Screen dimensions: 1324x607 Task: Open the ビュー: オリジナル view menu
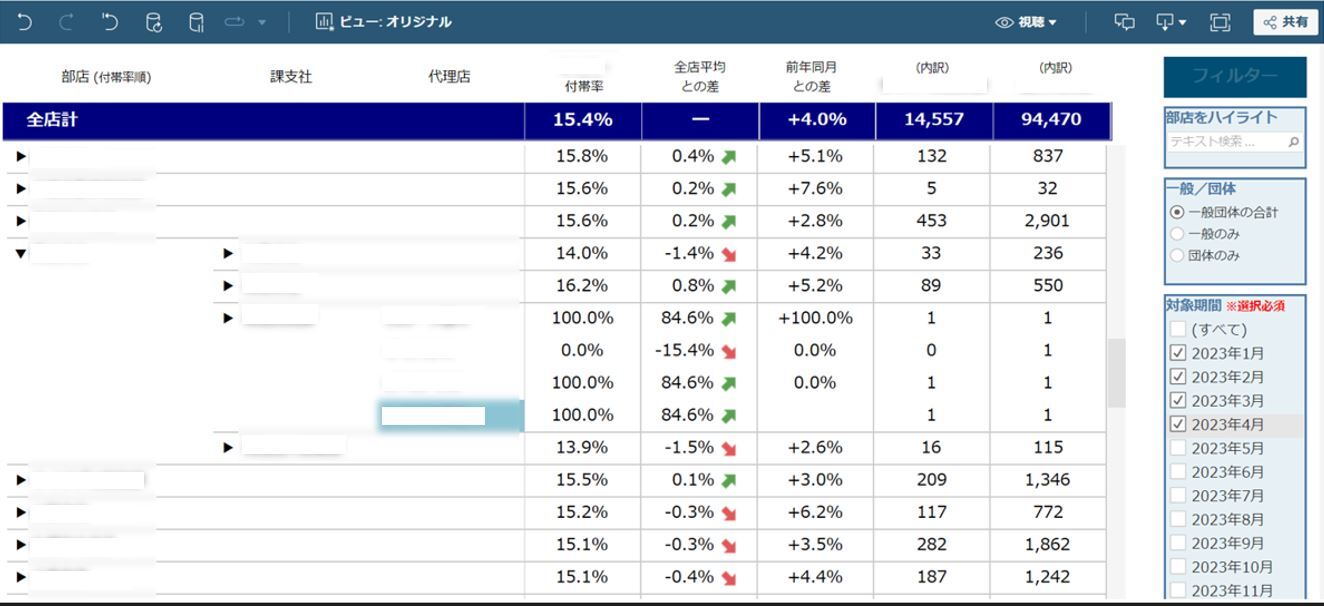point(384,22)
